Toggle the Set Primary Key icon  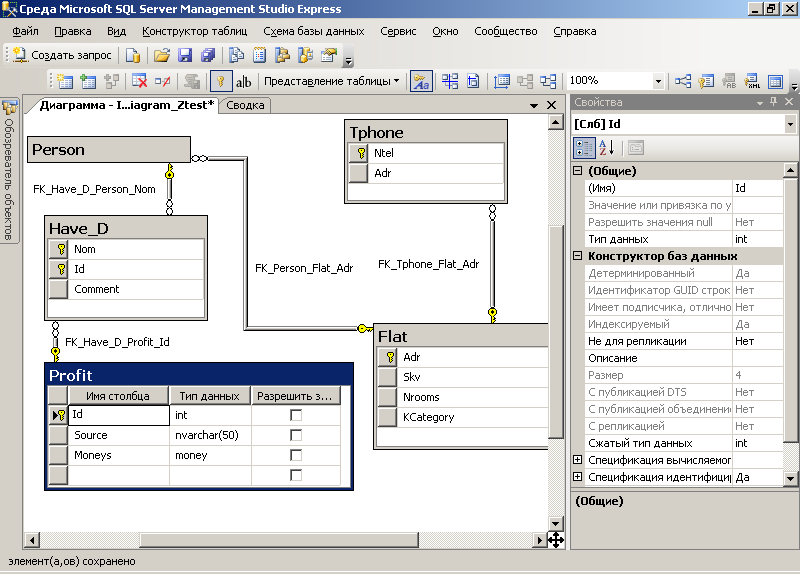[x=221, y=81]
